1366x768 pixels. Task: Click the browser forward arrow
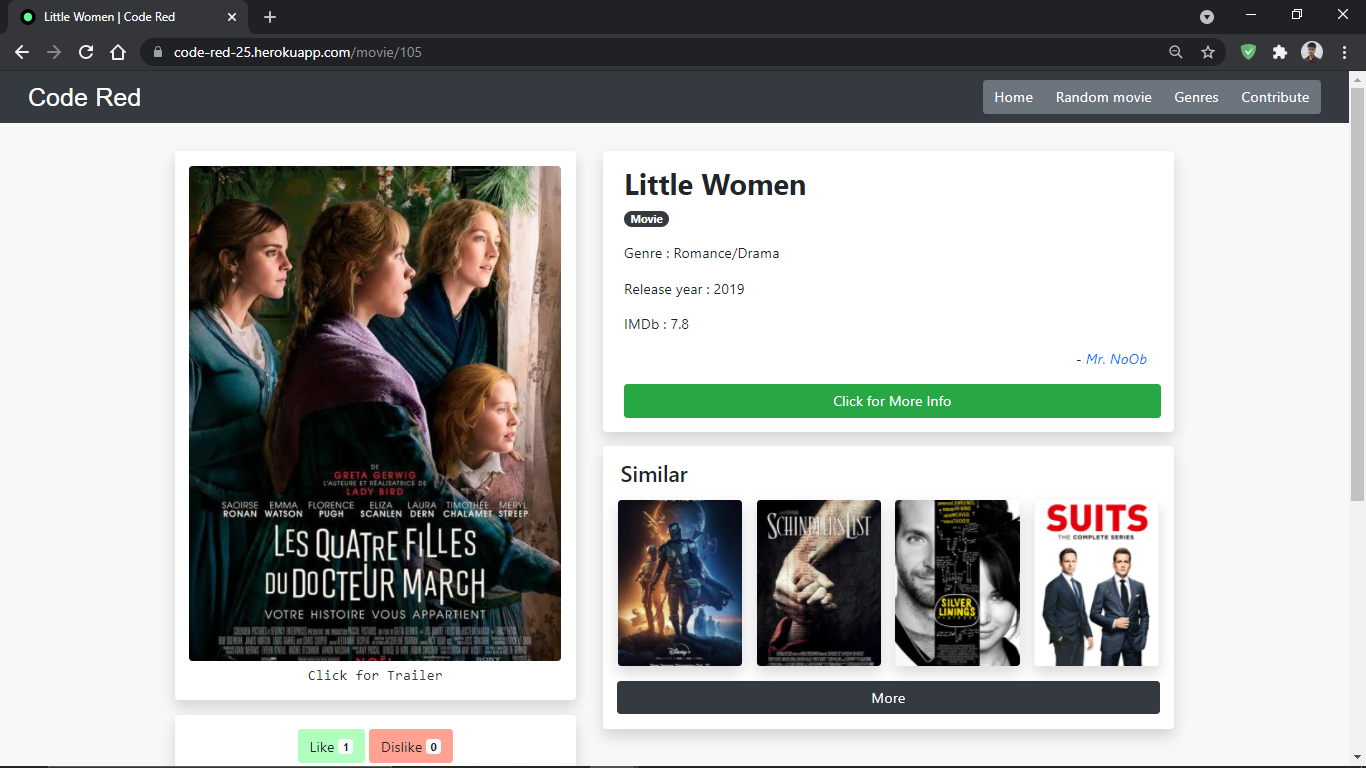click(x=54, y=52)
